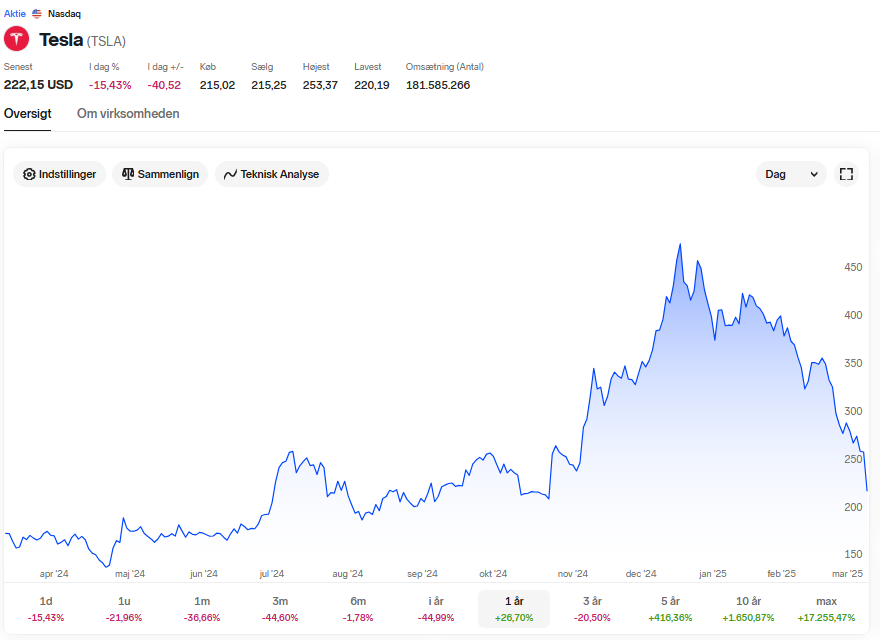Screen dimensions: 880x640
Task: Follow the Aktie breadcrumb link
Action: click(x=15, y=13)
